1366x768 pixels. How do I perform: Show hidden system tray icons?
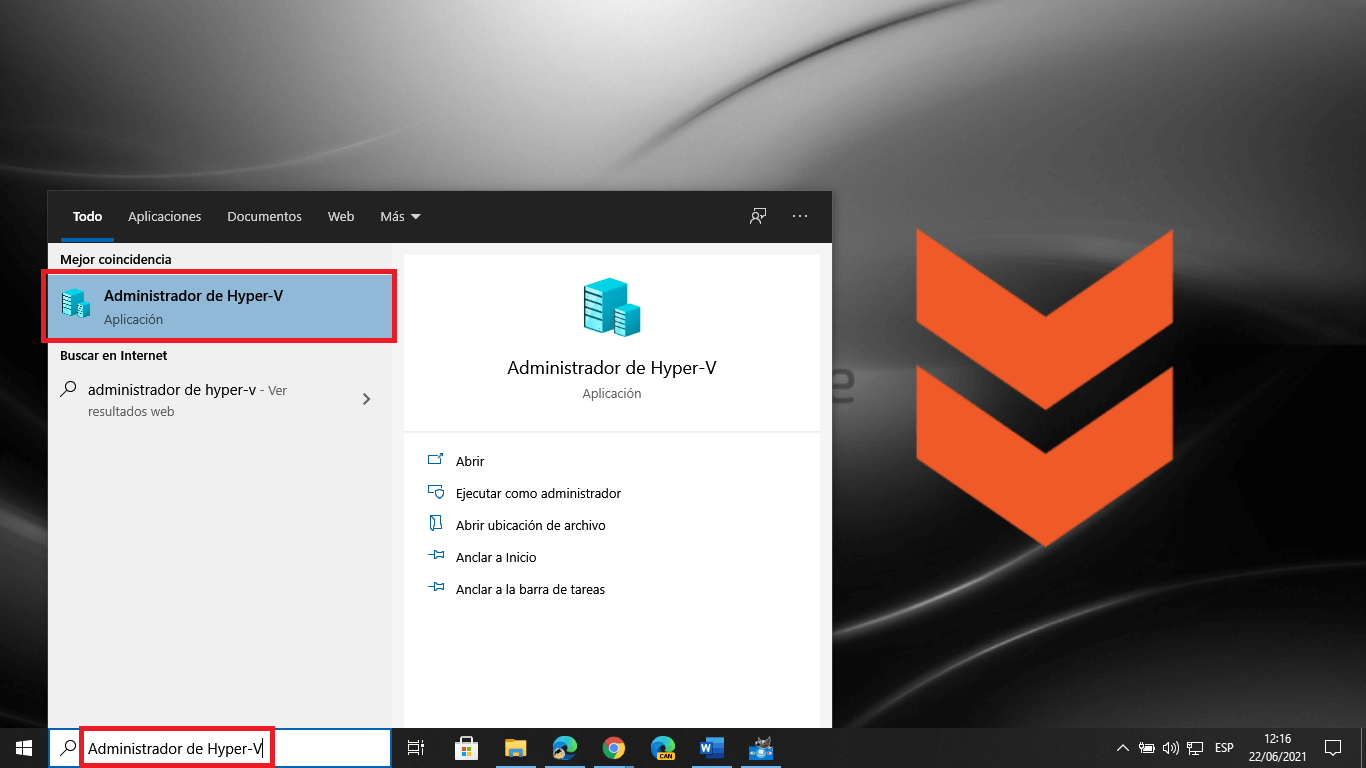click(x=1122, y=748)
